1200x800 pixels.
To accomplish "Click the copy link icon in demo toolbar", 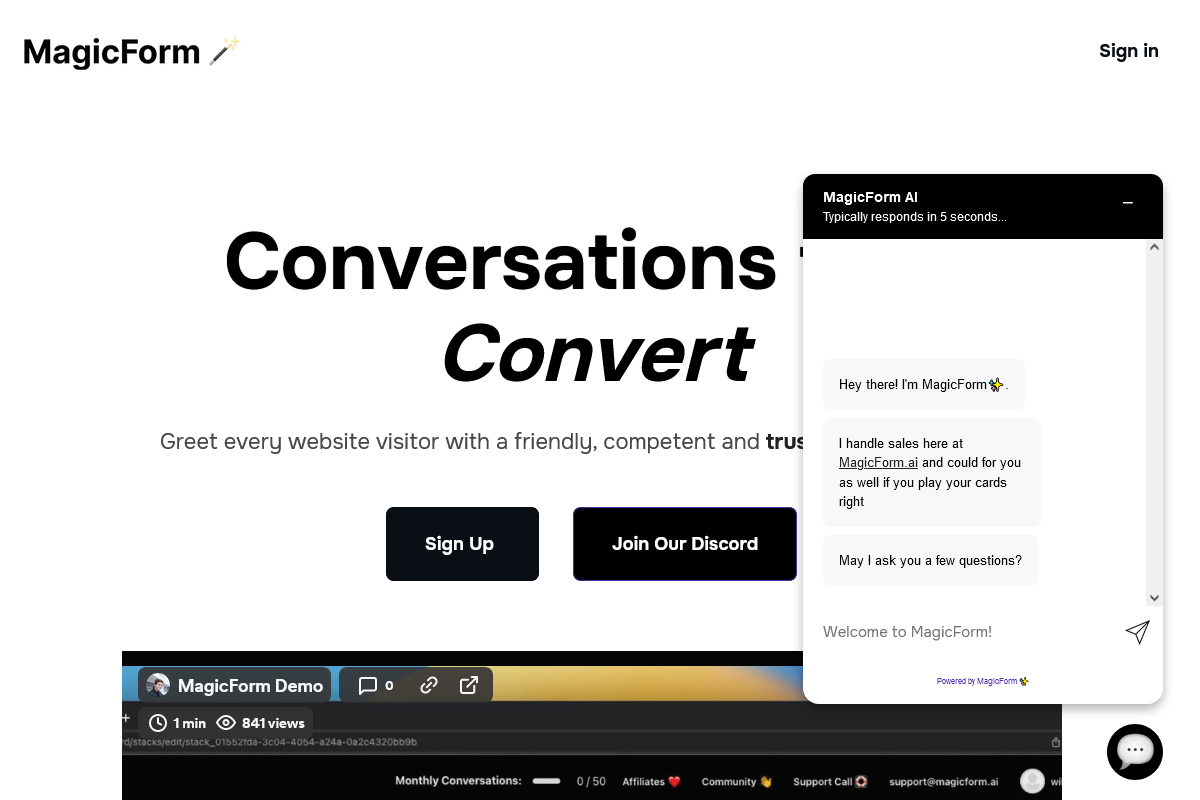I will coord(429,685).
